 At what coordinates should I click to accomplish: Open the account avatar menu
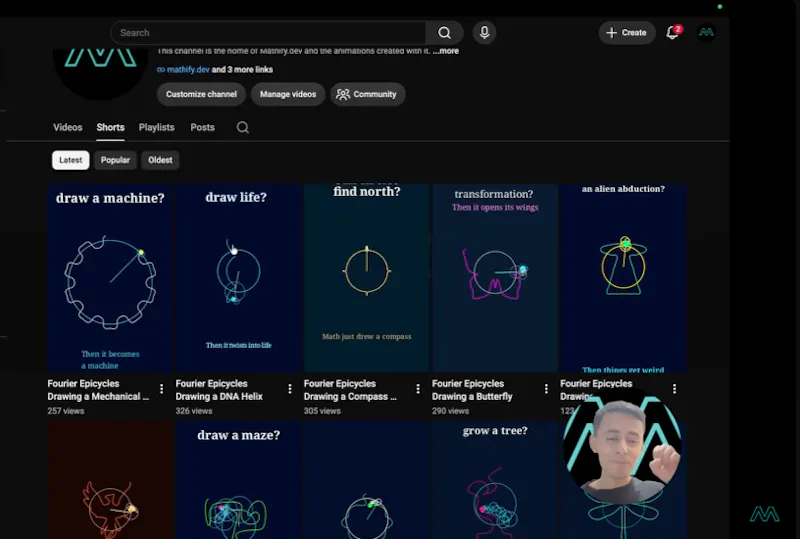pos(706,33)
